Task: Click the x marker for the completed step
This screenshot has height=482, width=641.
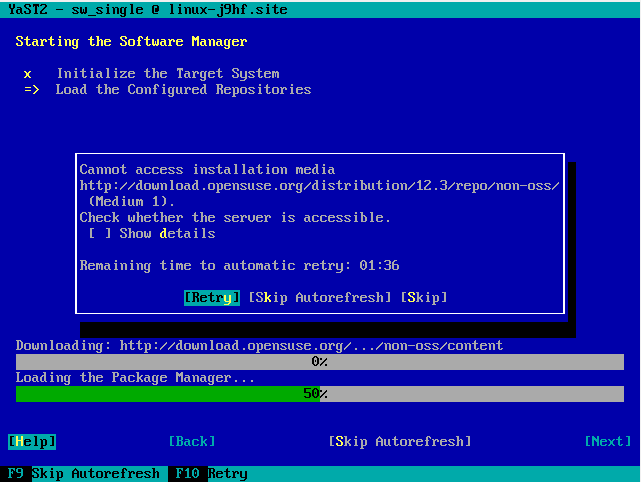Action: click(27, 74)
